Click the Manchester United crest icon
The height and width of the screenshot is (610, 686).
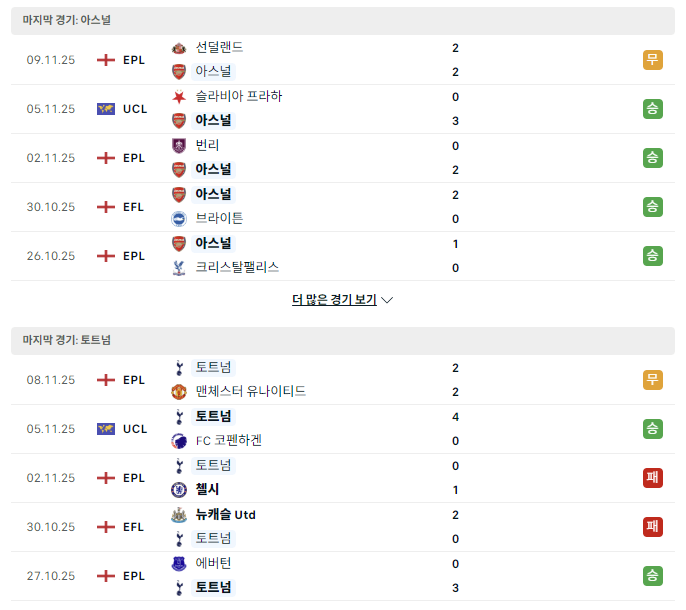click(x=178, y=392)
